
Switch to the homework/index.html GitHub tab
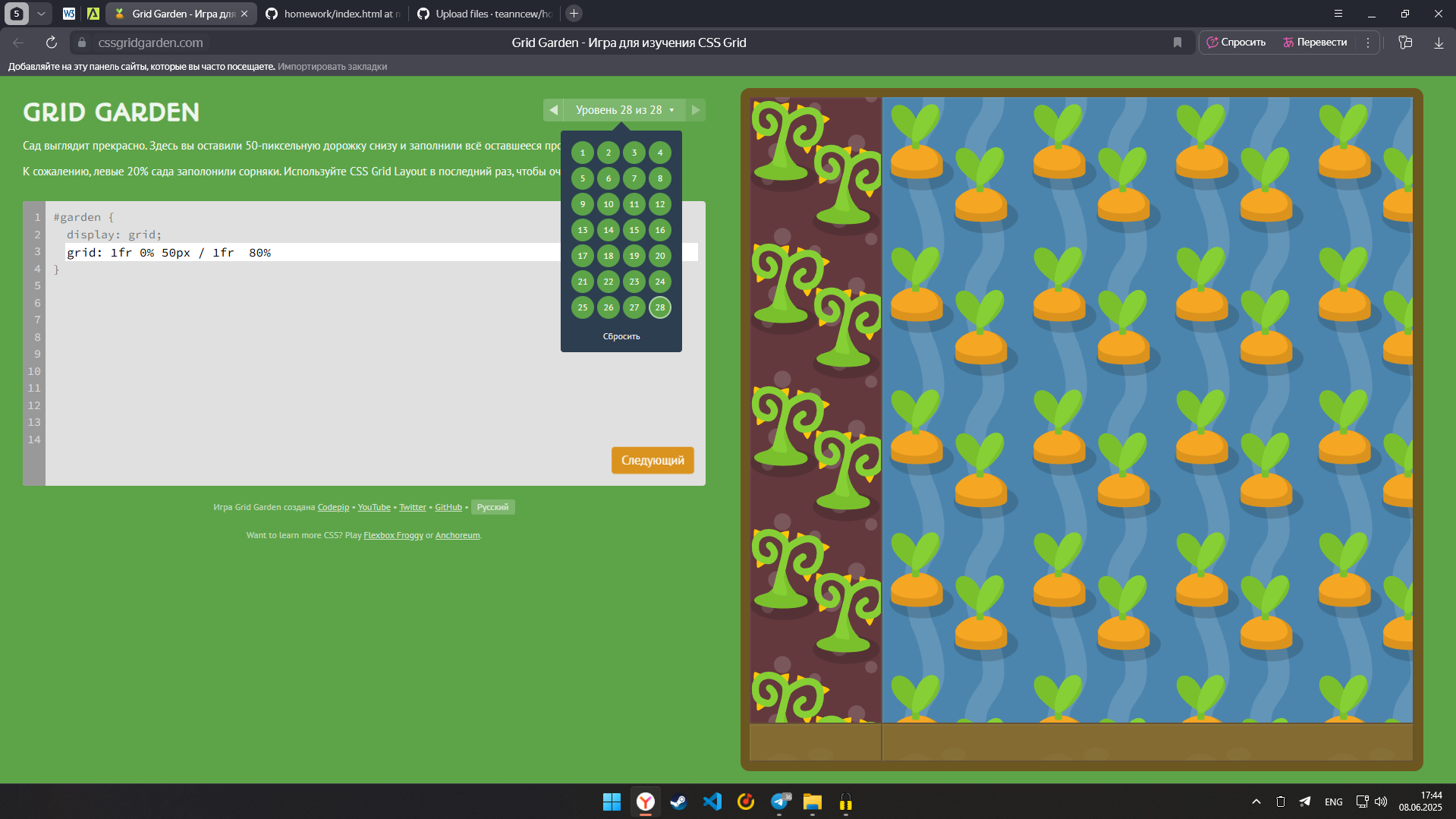pos(334,14)
